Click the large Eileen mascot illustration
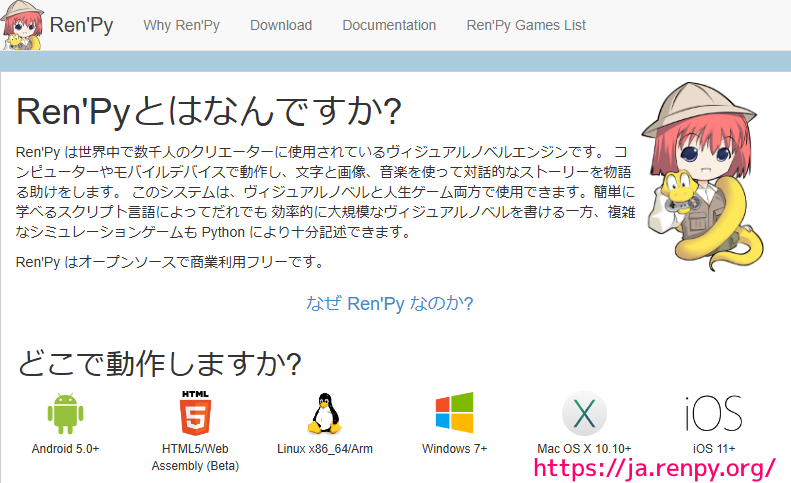 702,177
